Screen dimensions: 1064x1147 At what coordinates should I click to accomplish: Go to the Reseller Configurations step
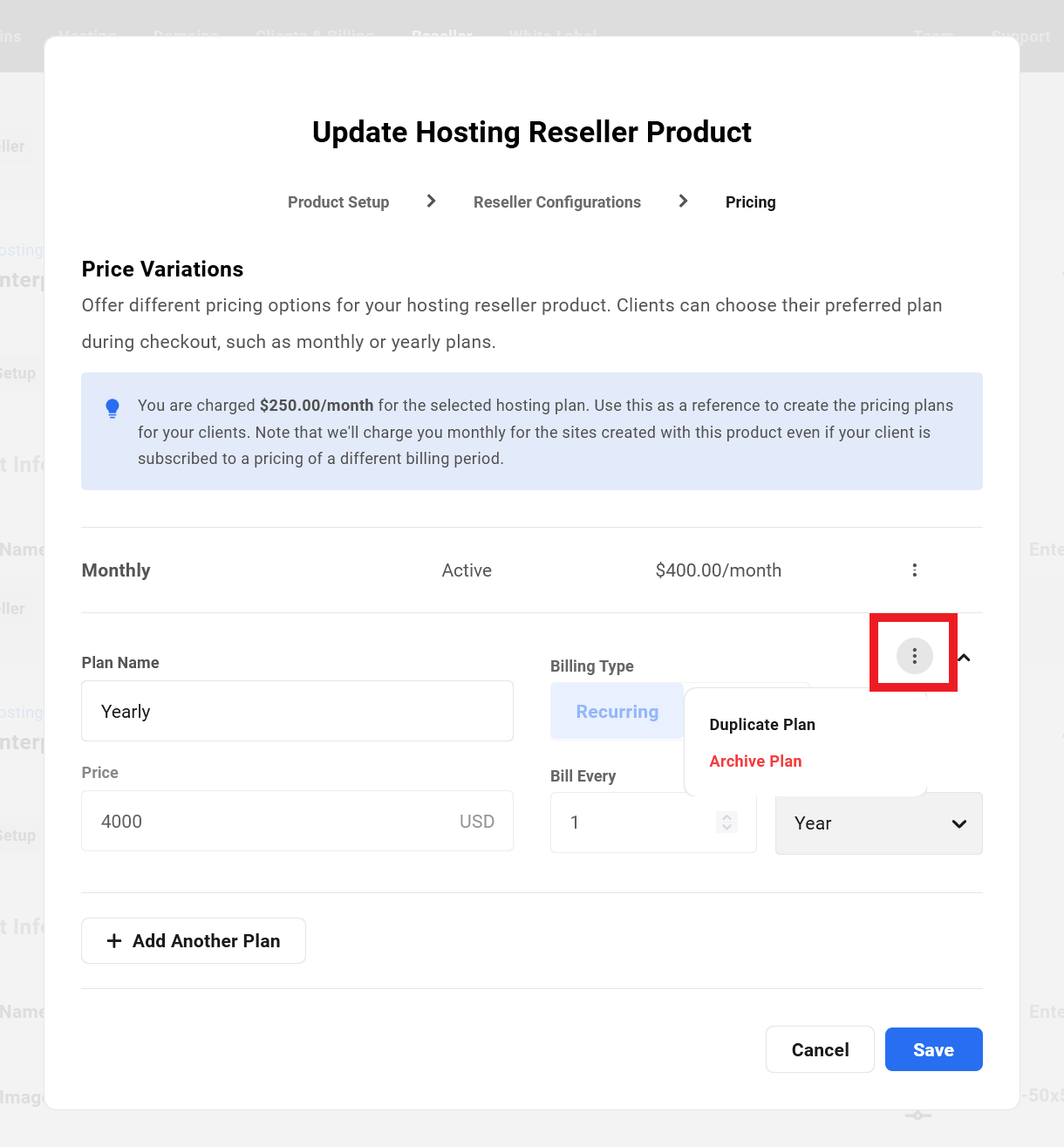pos(557,202)
